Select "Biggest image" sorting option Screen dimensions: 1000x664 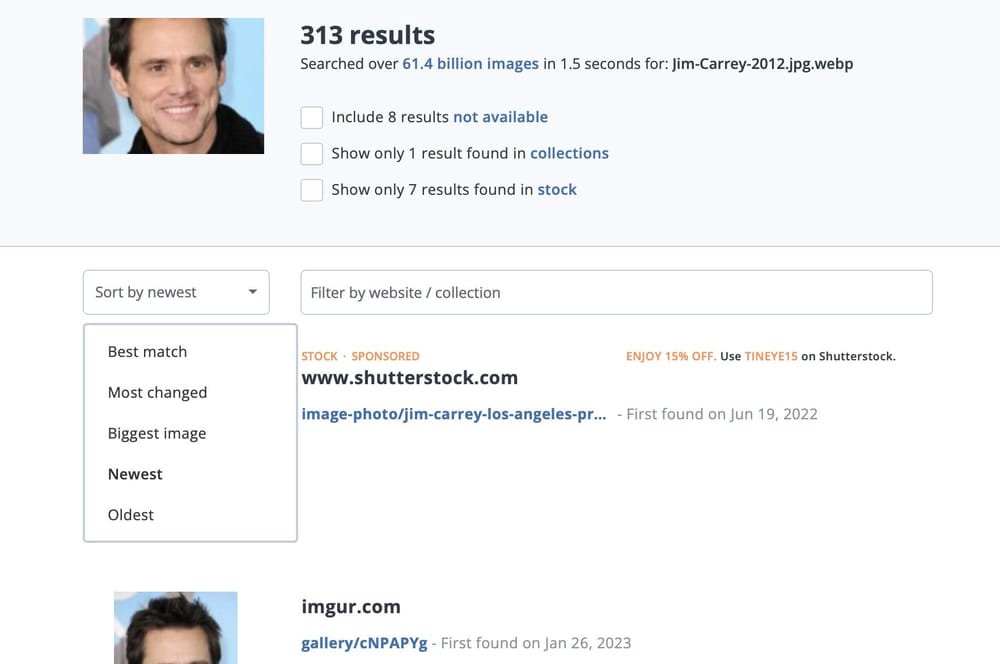(157, 433)
